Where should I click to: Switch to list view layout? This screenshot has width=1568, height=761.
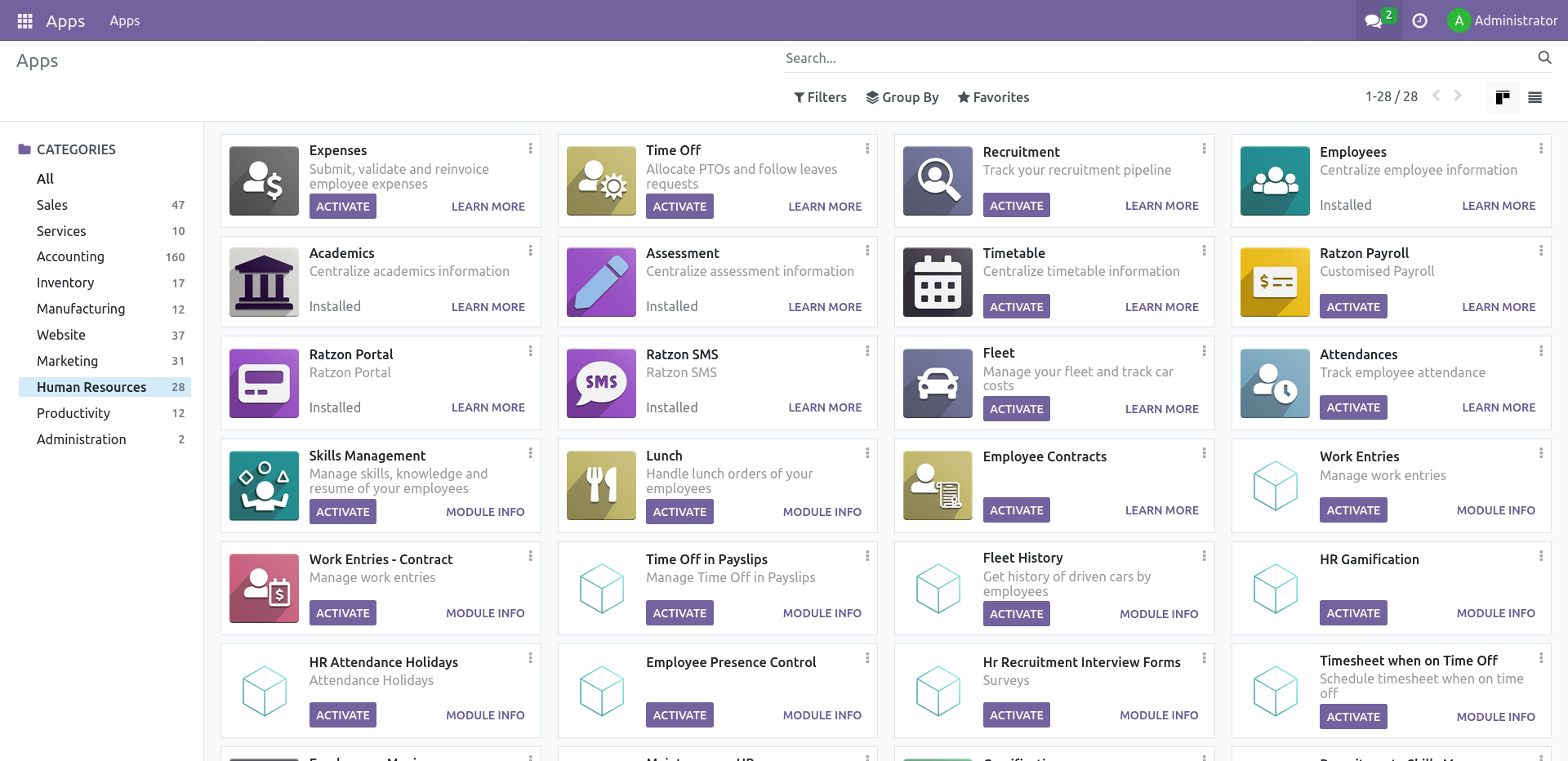point(1535,97)
